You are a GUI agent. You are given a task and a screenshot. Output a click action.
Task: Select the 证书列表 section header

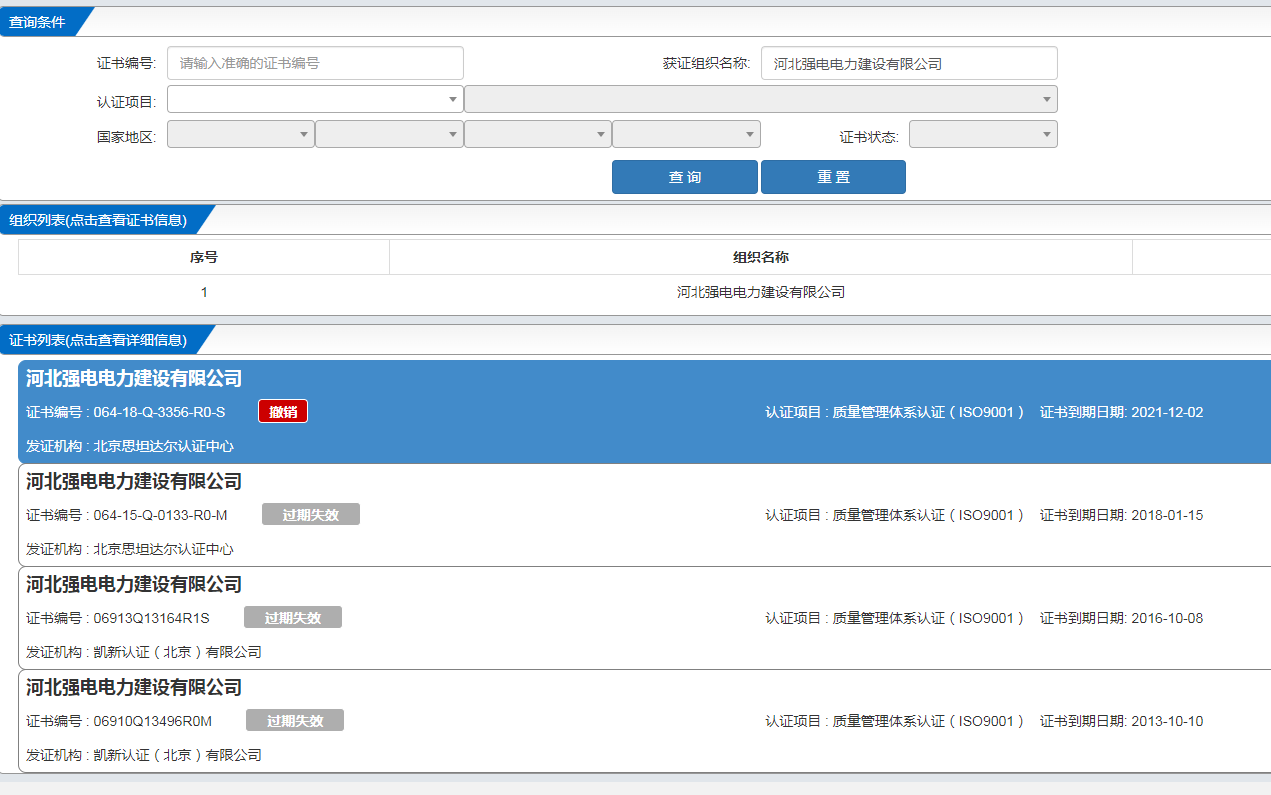[x=98, y=340]
